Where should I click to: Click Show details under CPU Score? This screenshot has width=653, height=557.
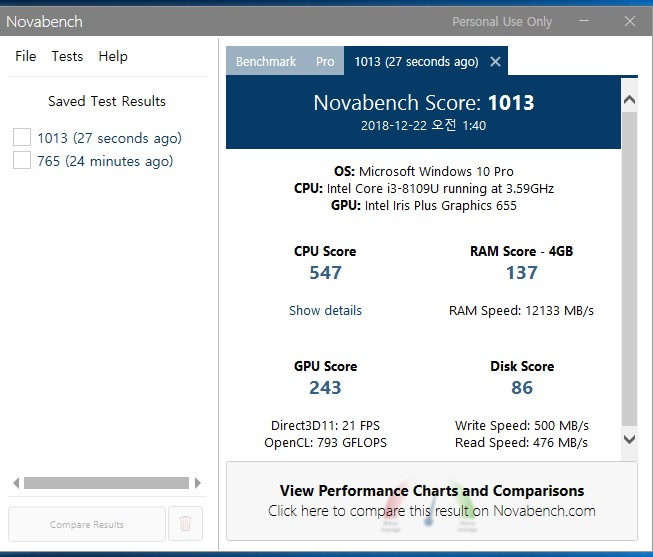[x=325, y=310]
